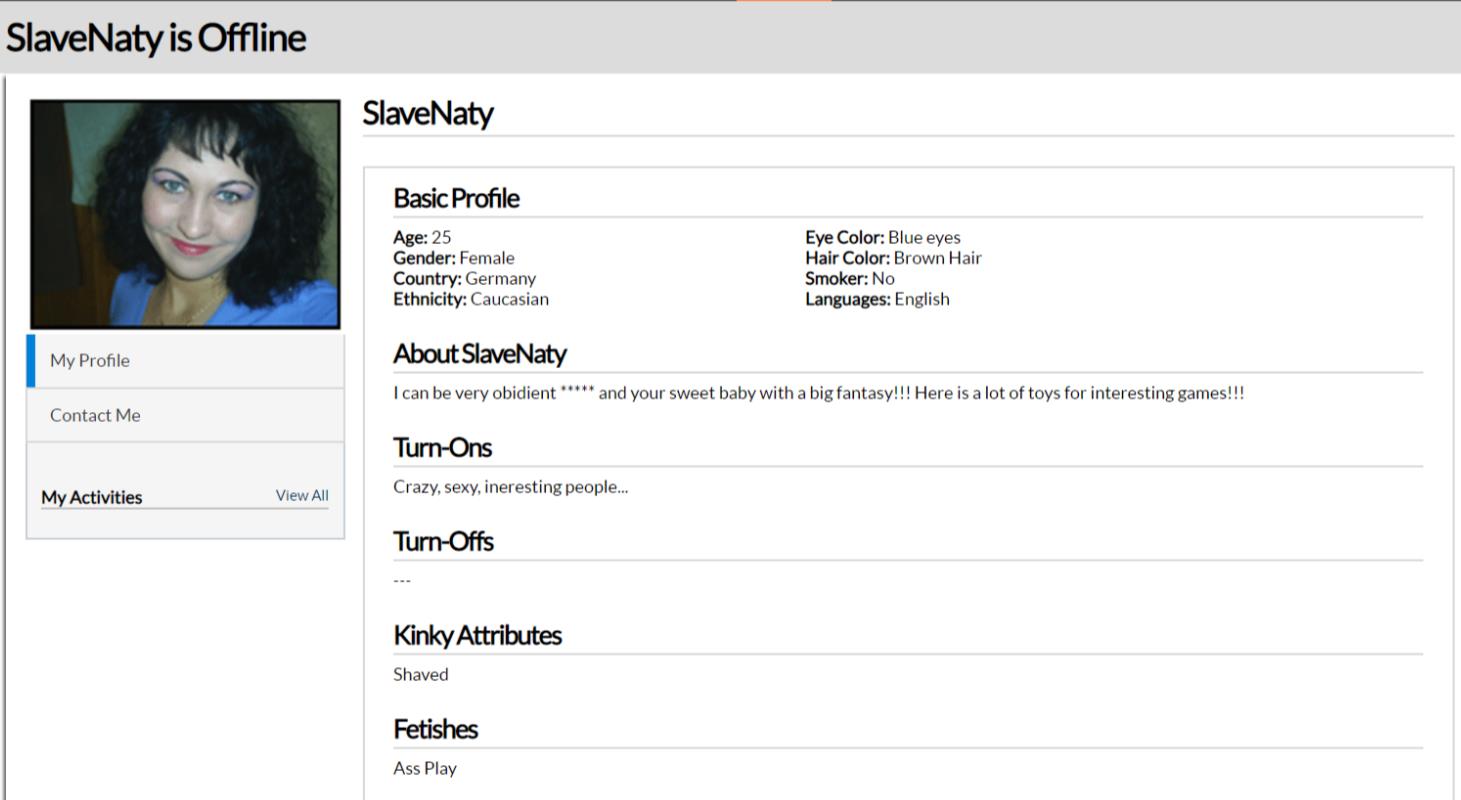Click the Country: Germany entry
The image size is (1461, 800).
tap(464, 278)
